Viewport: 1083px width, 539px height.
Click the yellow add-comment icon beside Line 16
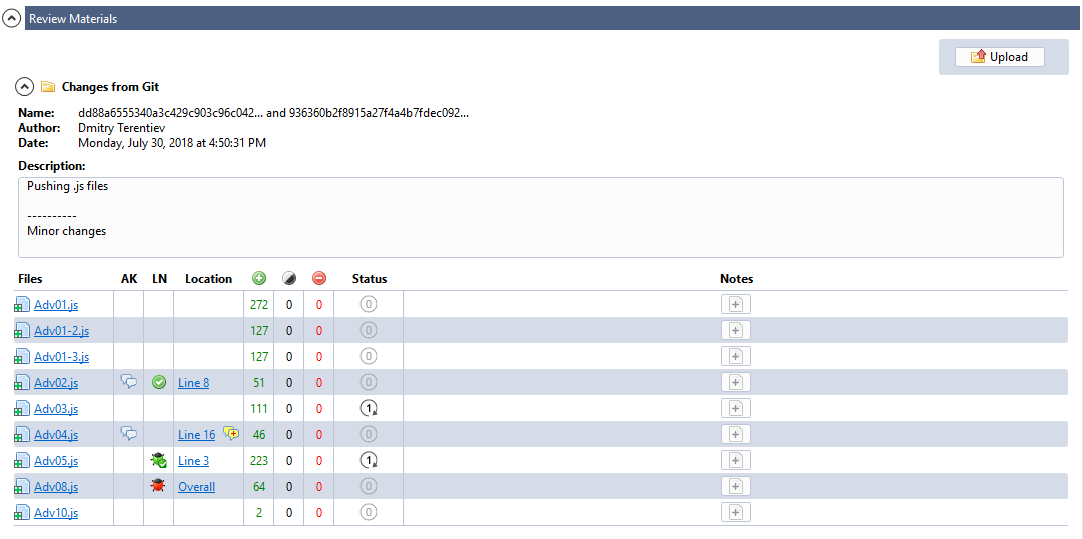click(x=231, y=434)
